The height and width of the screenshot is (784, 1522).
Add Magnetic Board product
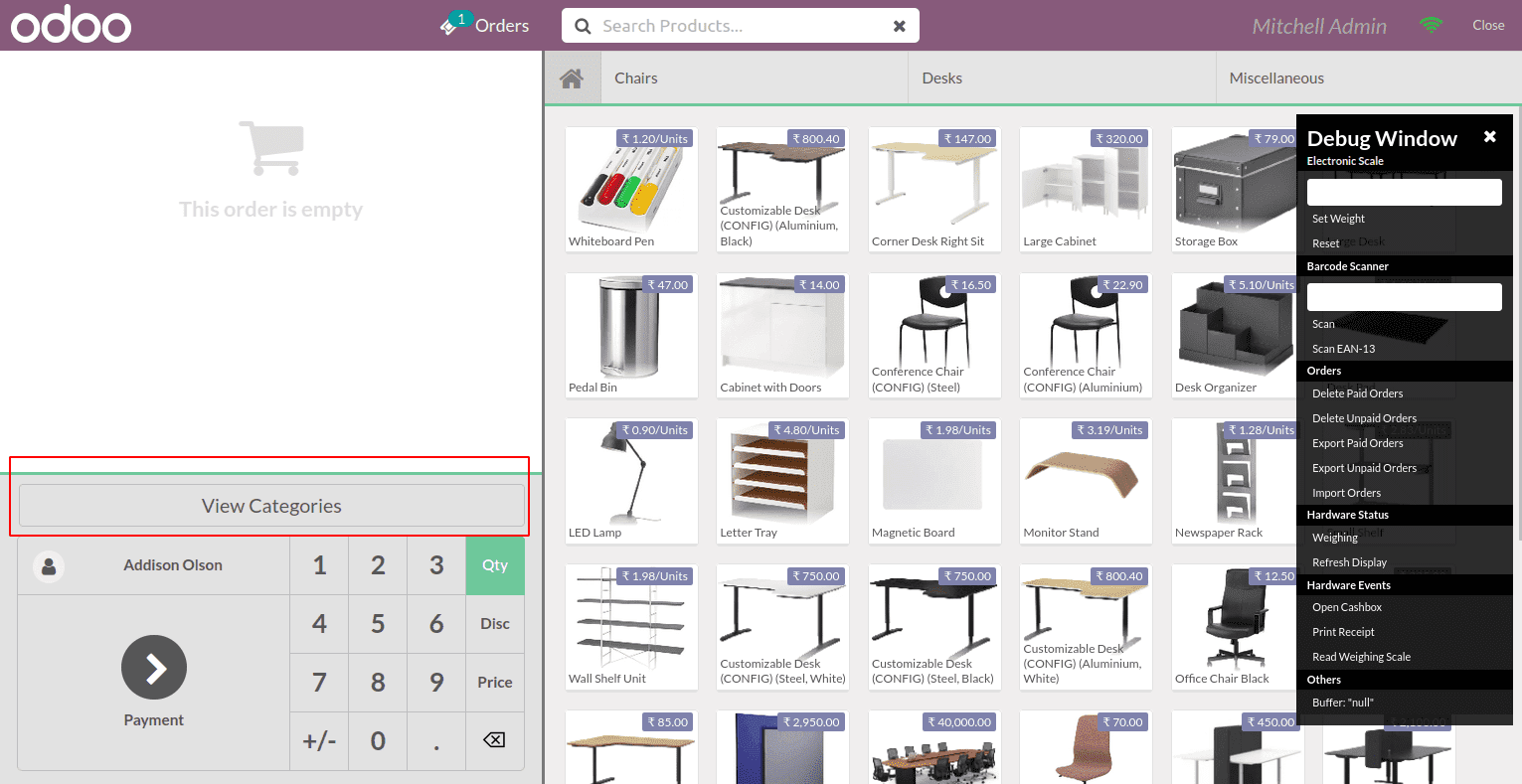[934, 481]
